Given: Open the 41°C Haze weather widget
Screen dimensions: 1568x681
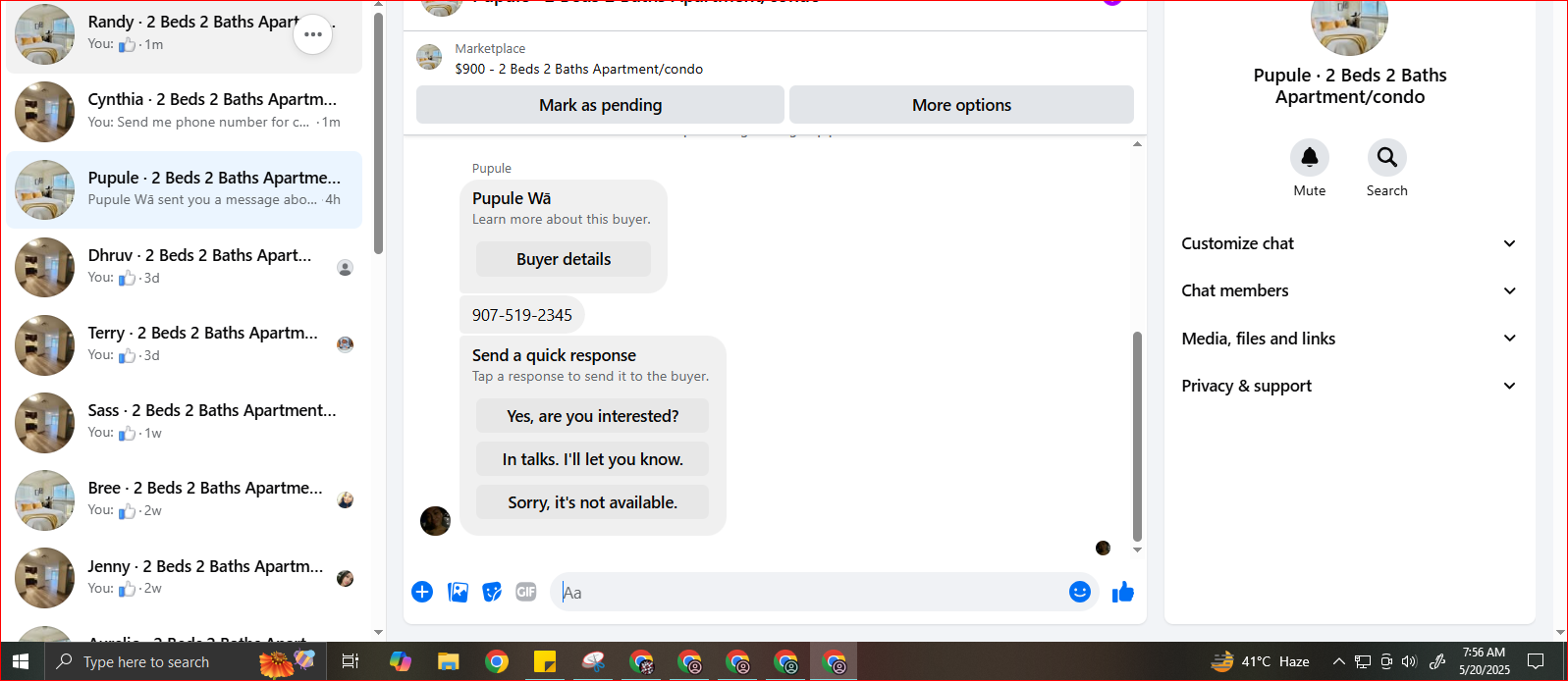Looking at the screenshot, I should (x=1261, y=661).
